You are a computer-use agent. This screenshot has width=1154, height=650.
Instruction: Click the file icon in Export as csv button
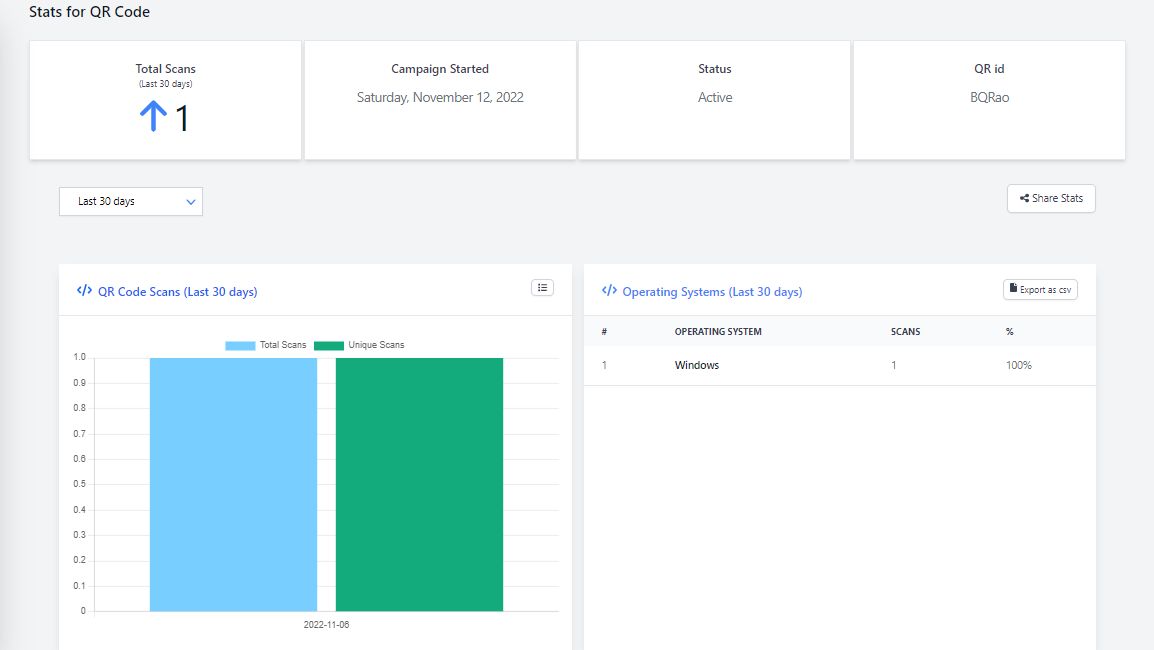(1013, 290)
